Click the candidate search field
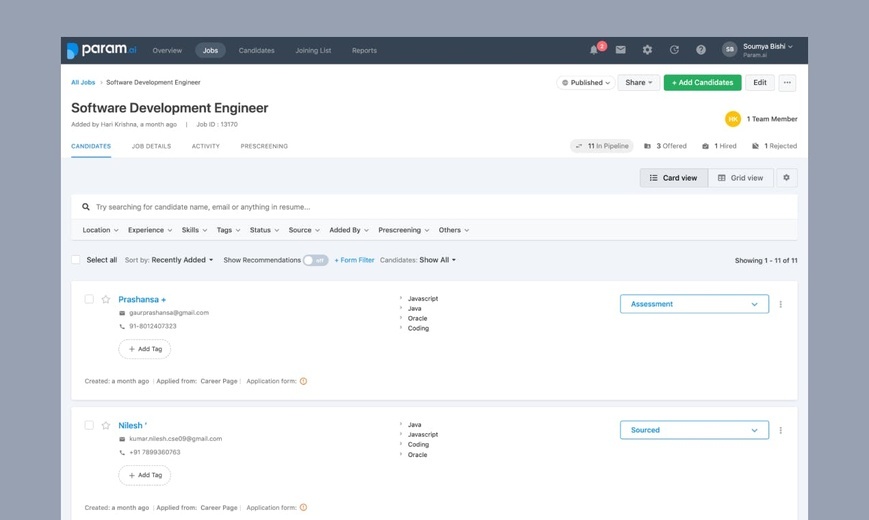The height and width of the screenshot is (520, 869). (x=434, y=207)
